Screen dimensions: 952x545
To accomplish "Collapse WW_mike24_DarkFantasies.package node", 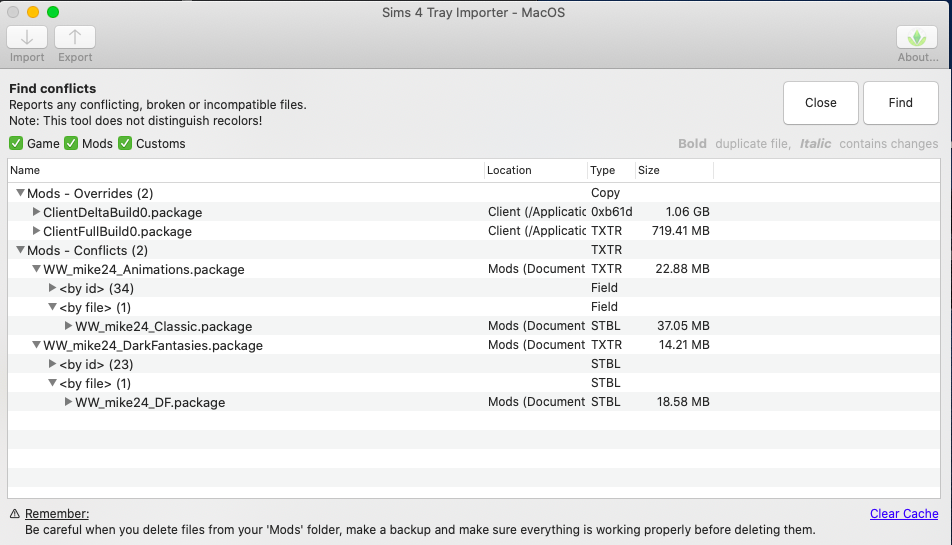I will (36, 345).
